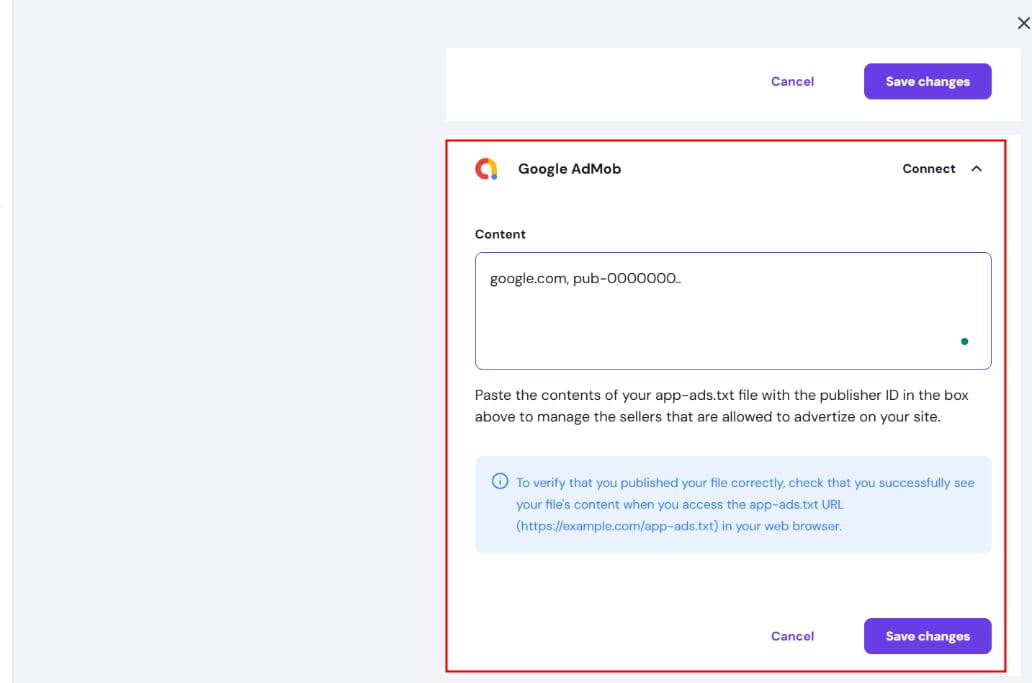Click the Google AdMob logo icon
The width and height of the screenshot is (1032, 683).
pyautogui.click(x=486, y=169)
